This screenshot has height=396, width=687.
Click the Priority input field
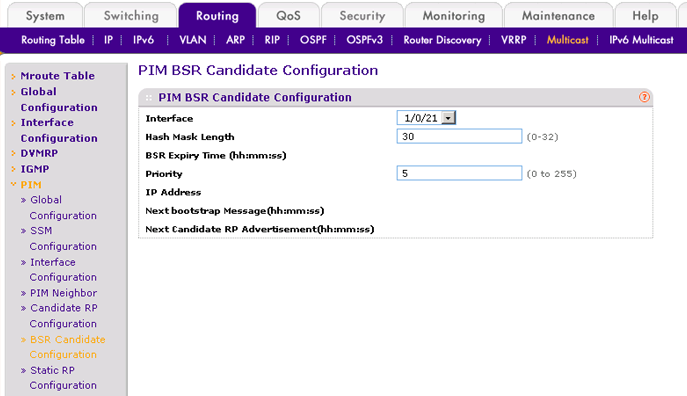coord(459,173)
